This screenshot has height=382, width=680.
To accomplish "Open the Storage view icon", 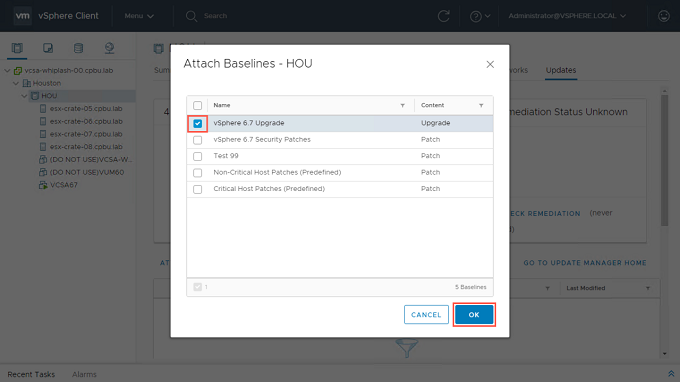I will tap(78, 48).
